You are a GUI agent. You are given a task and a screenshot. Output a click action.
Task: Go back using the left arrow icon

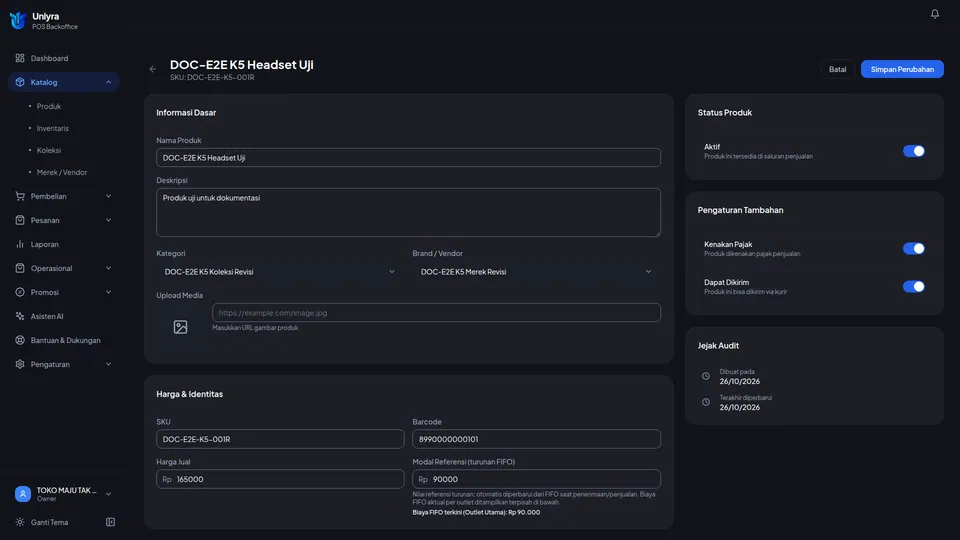pyautogui.click(x=152, y=69)
